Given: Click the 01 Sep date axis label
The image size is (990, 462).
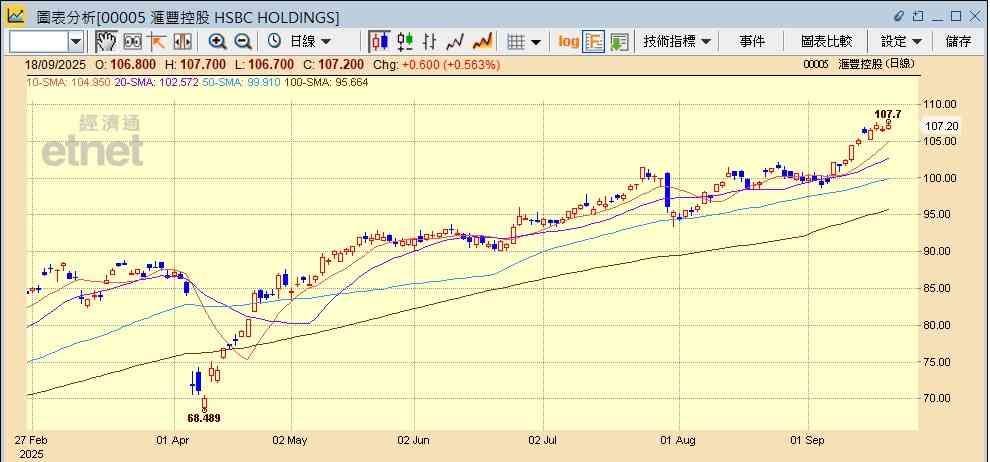Looking at the screenshot, I should click(x=808, y=440).
